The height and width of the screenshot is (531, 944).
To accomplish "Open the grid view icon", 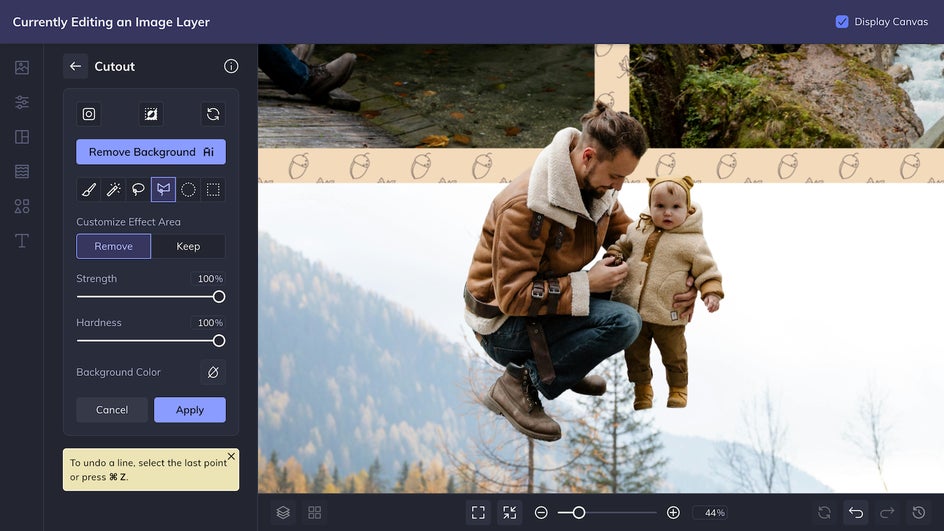I will coord(314,512).
